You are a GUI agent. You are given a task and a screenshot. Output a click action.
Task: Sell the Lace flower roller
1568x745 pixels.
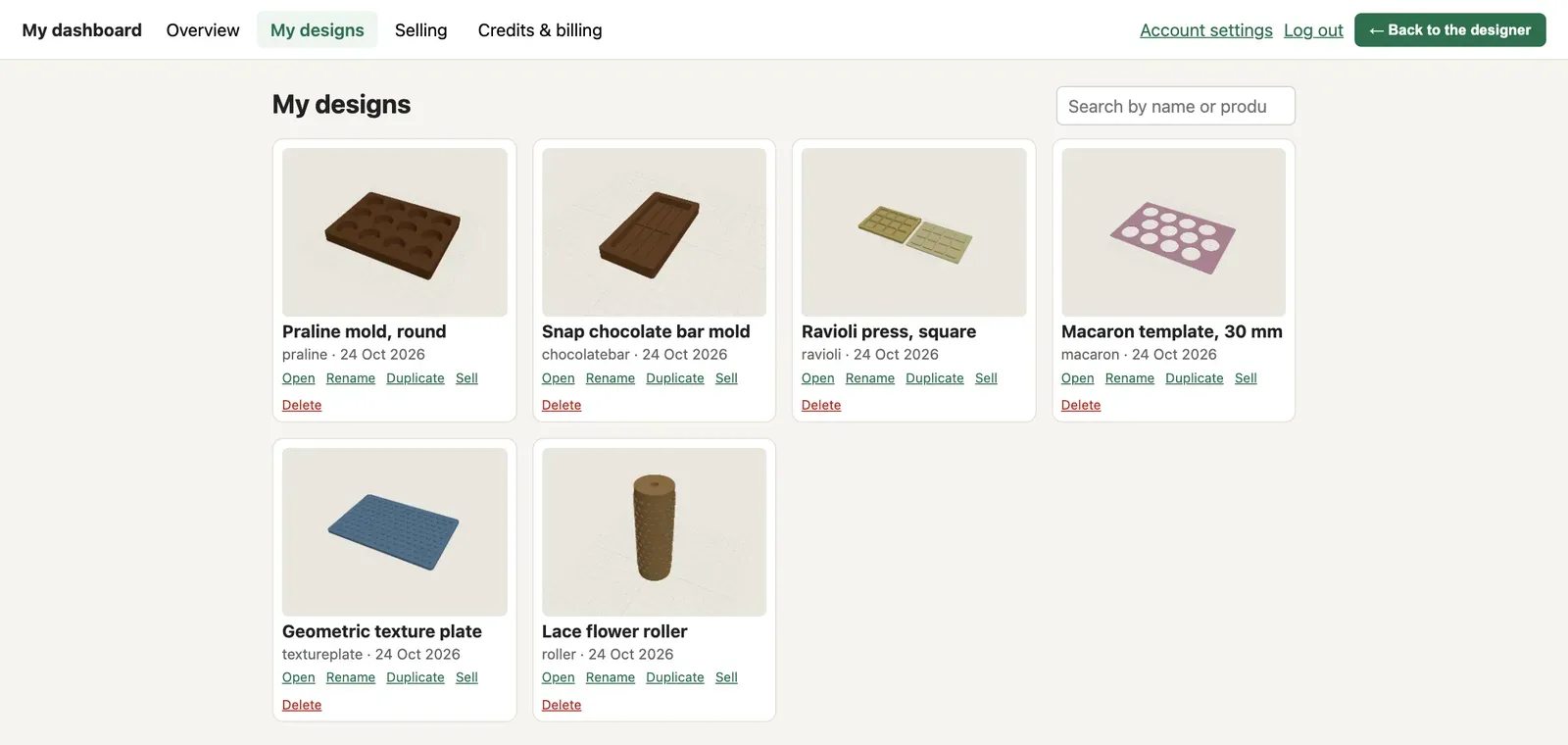(726, 677)
